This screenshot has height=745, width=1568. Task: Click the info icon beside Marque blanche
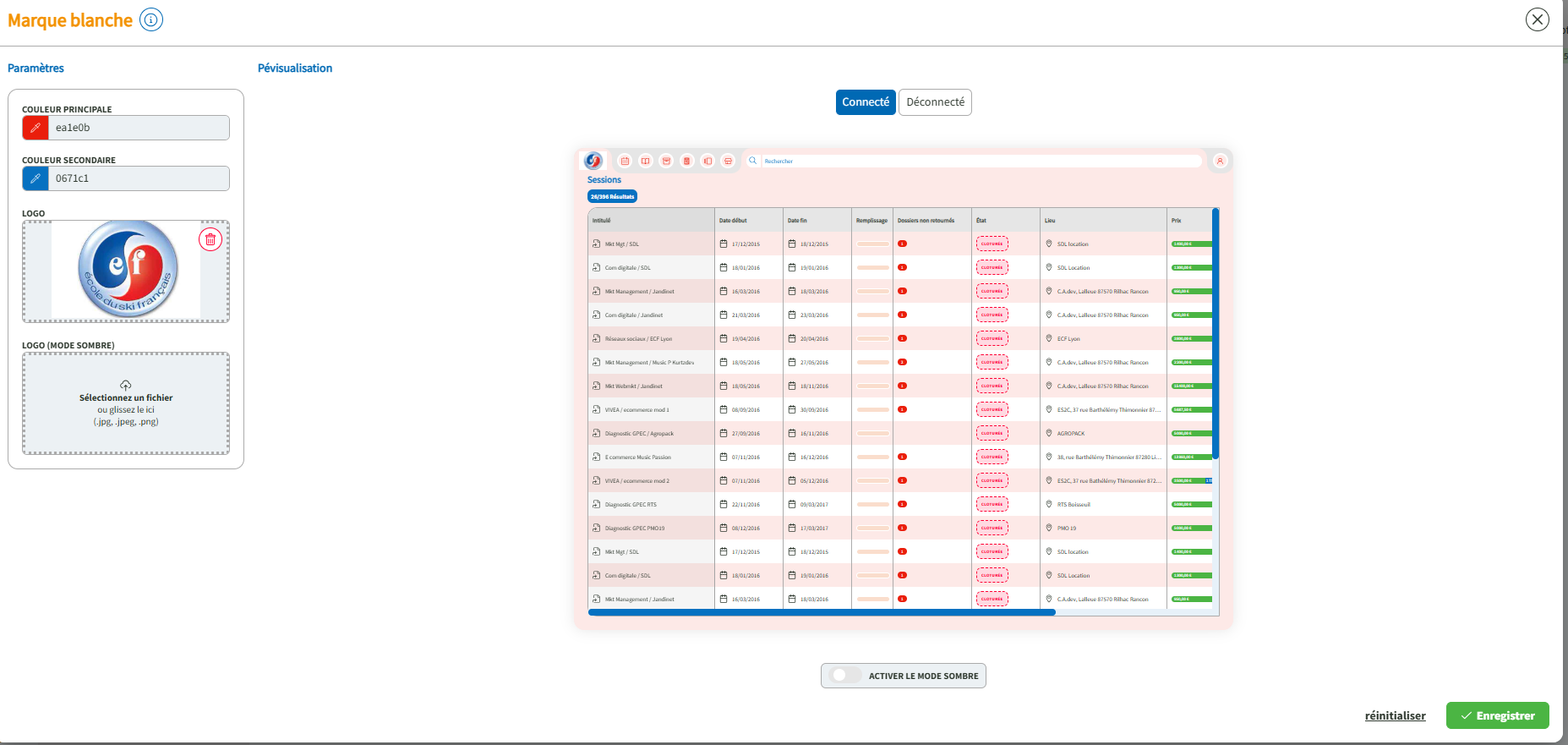pos(151,19)
